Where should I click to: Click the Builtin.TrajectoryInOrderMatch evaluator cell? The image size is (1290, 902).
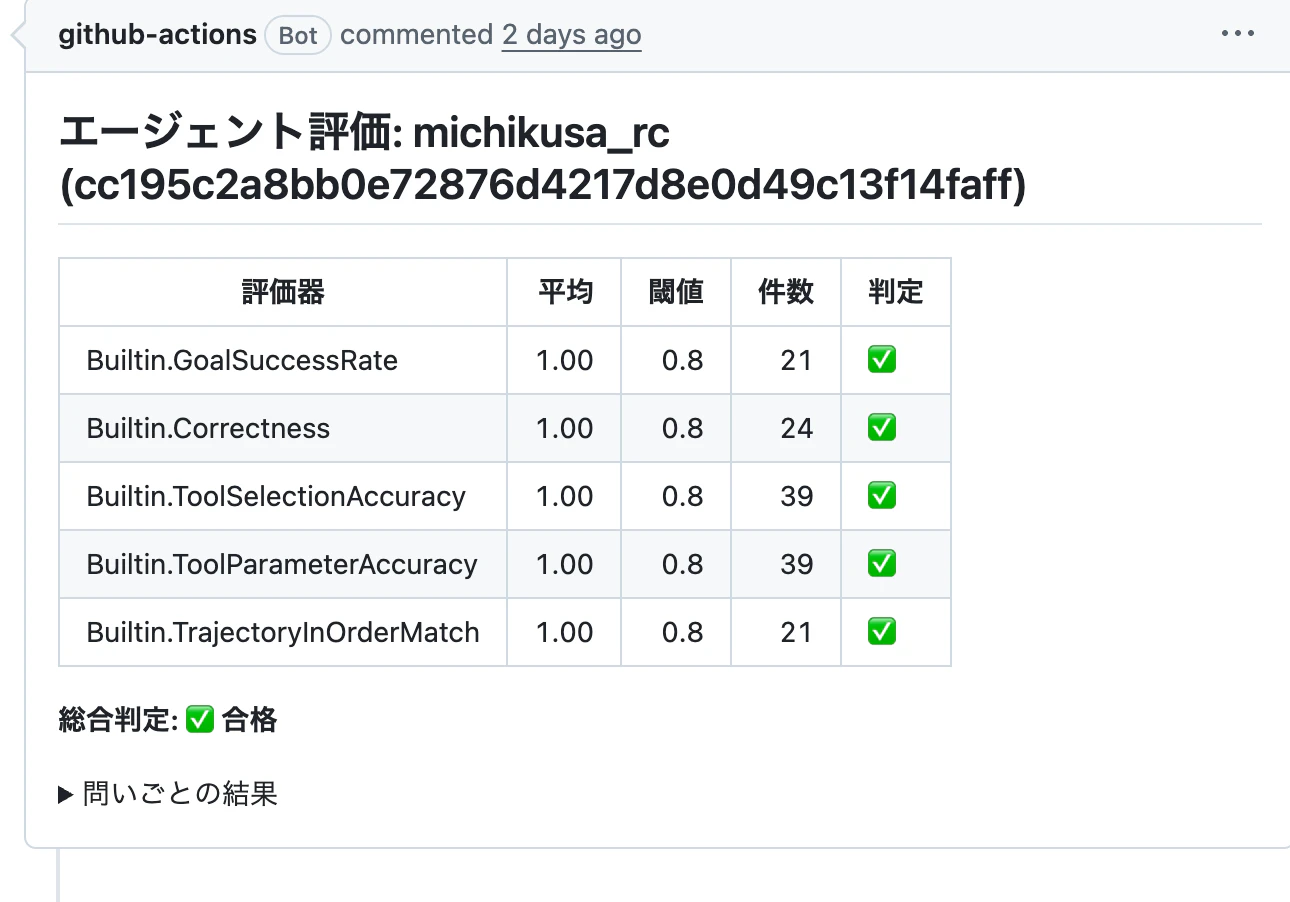(283, 632)
